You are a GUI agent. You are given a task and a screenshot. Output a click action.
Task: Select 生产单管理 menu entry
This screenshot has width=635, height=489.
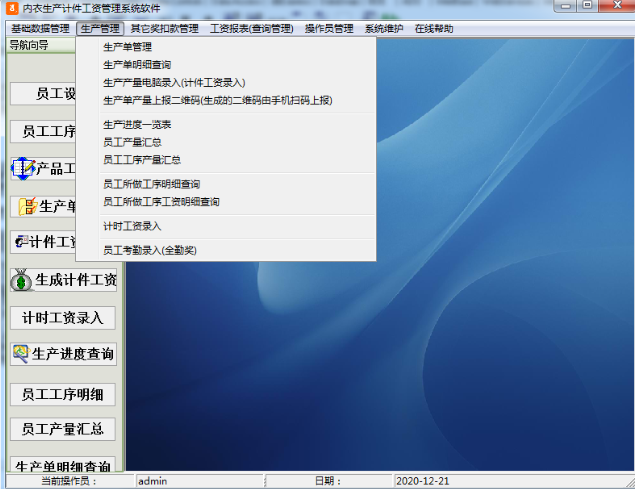226,47
